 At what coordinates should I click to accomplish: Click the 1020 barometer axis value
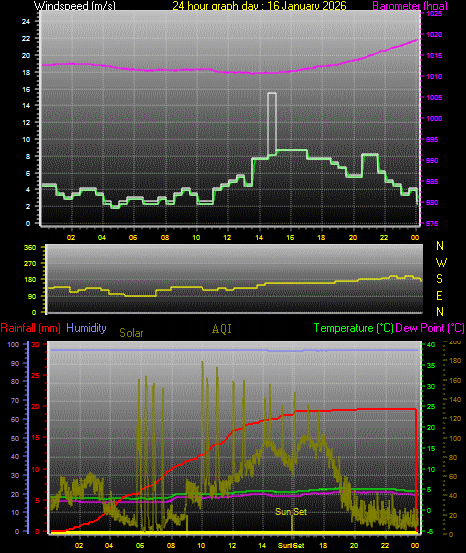[434, 35]
